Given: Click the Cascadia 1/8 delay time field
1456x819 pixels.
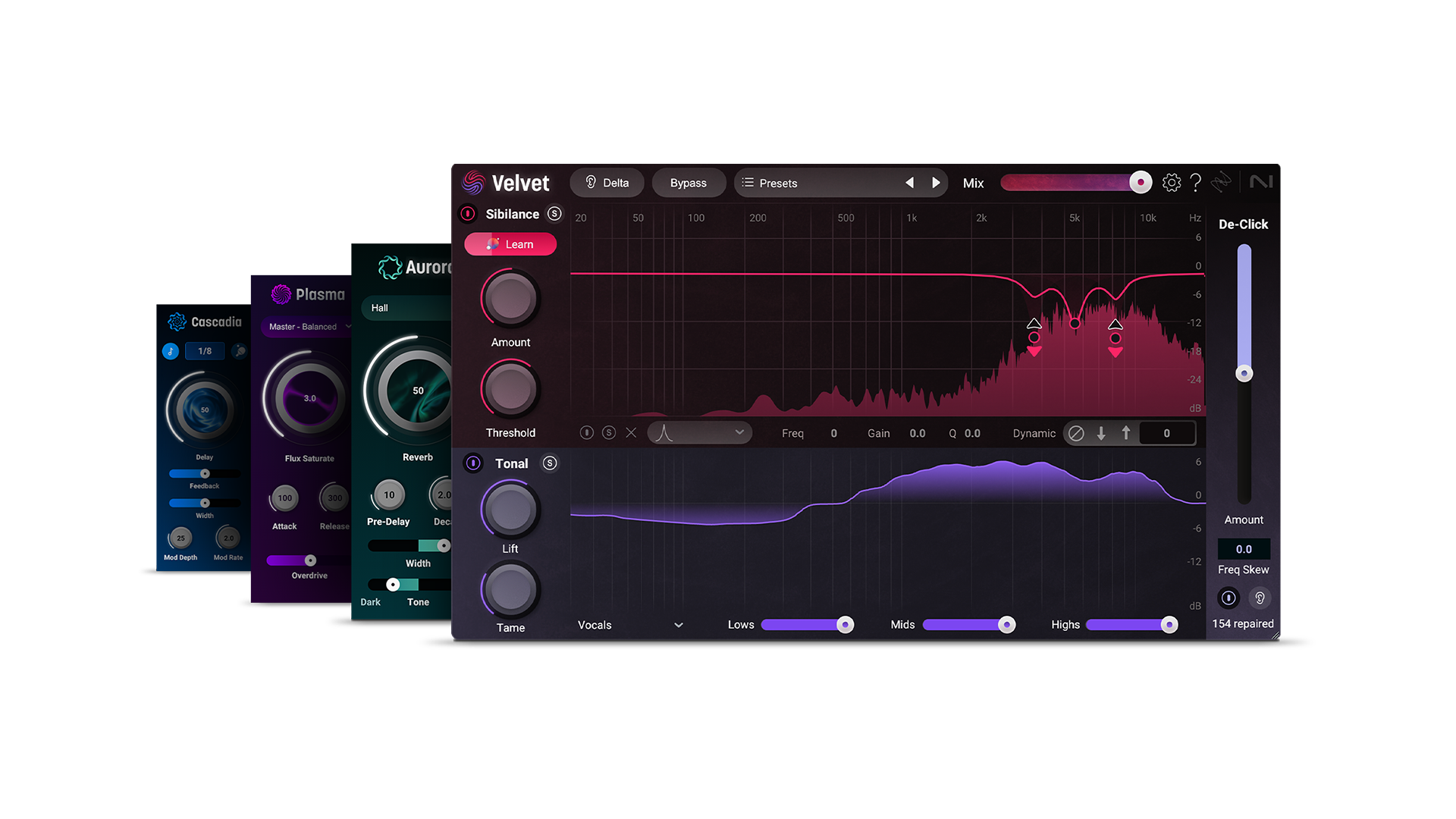Looking at the screenshot, I should pos(205,351).
